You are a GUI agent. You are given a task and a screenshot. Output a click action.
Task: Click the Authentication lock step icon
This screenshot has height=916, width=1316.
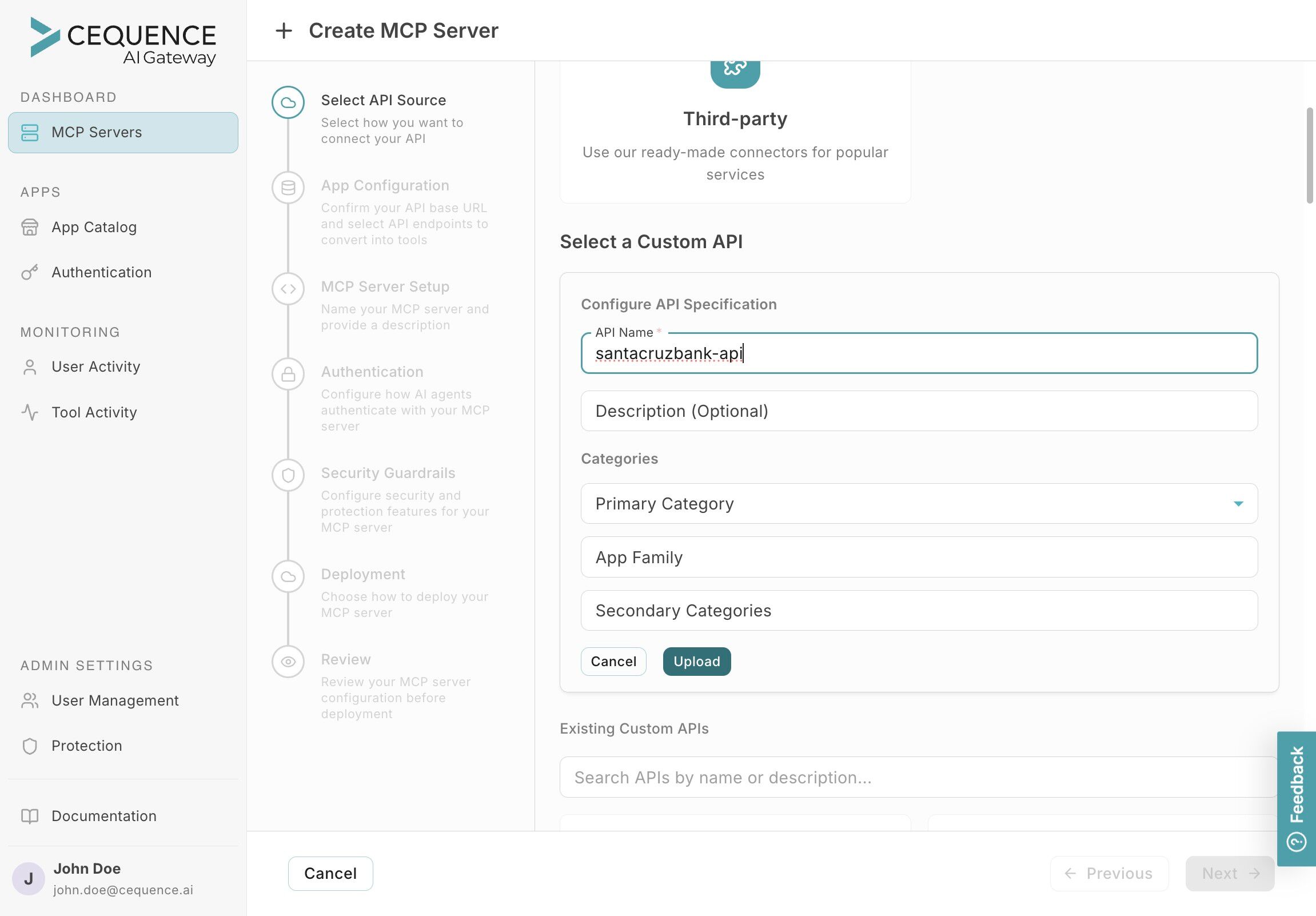[288, 374]
